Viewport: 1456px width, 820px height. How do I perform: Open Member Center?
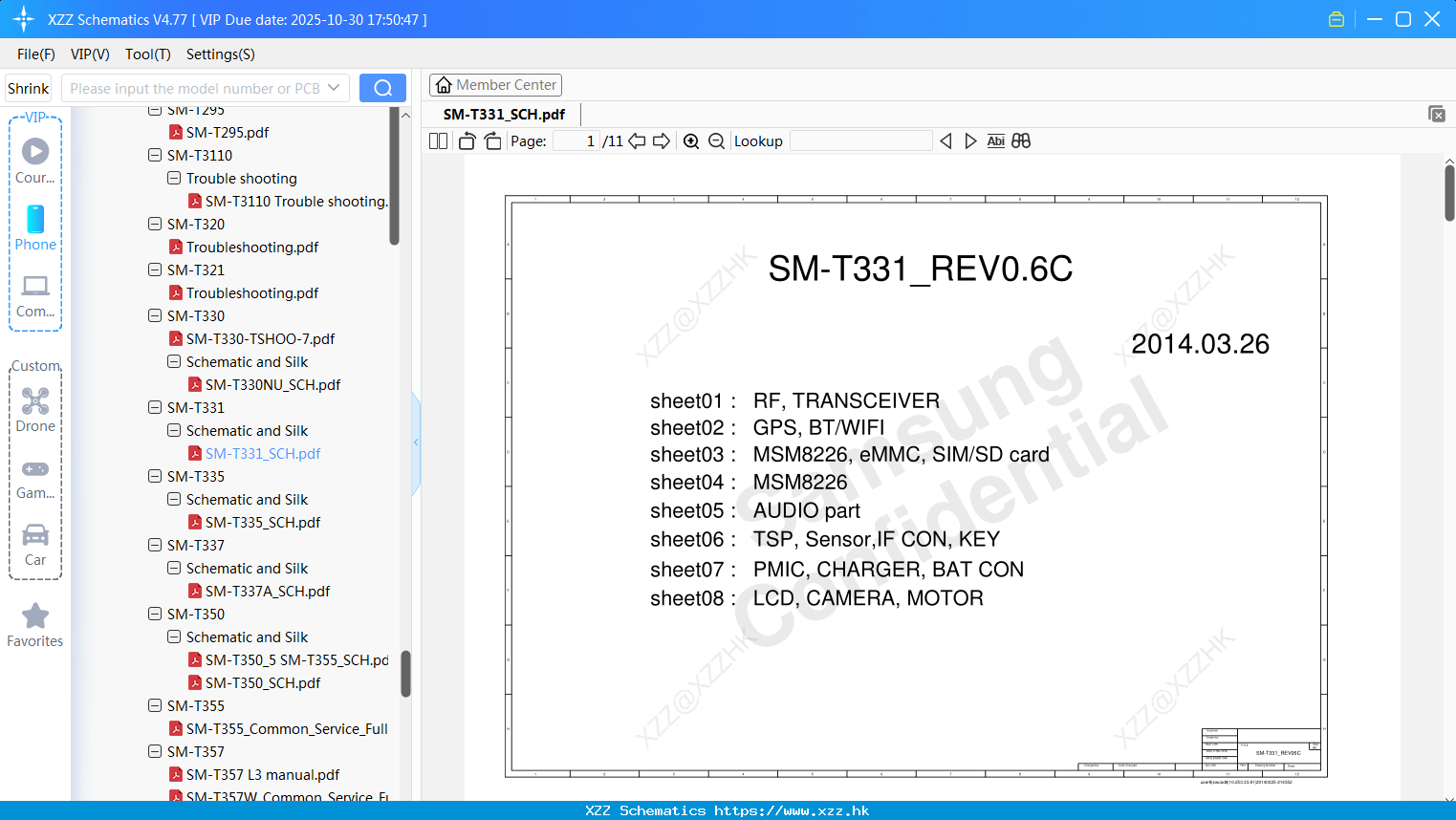coord(495,85)
